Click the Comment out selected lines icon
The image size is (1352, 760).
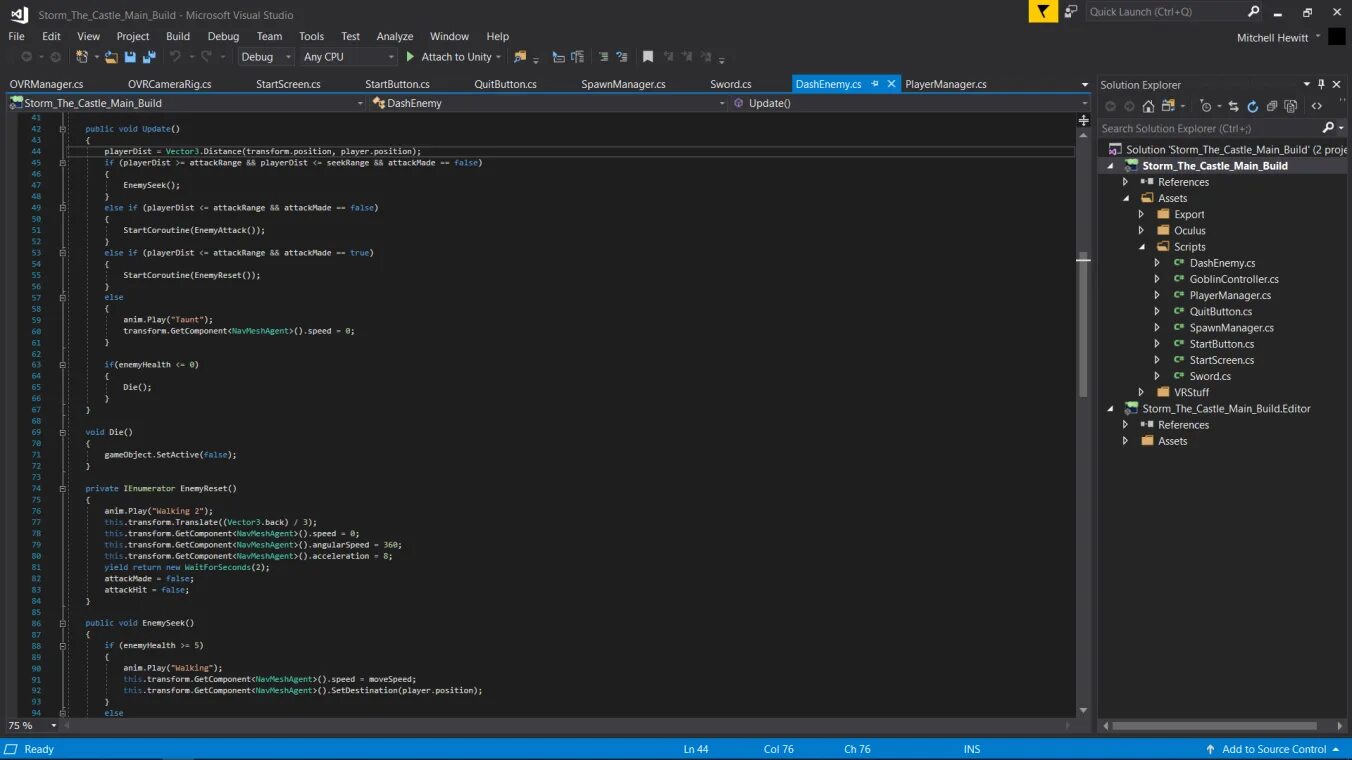click(603, 57)
